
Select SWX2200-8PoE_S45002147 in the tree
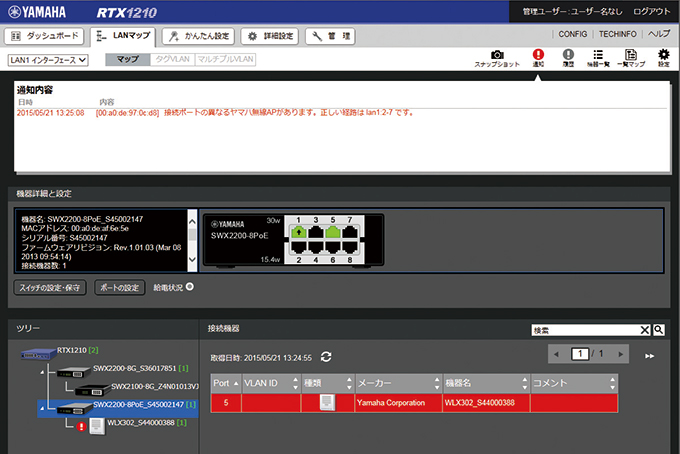point(118,408)
